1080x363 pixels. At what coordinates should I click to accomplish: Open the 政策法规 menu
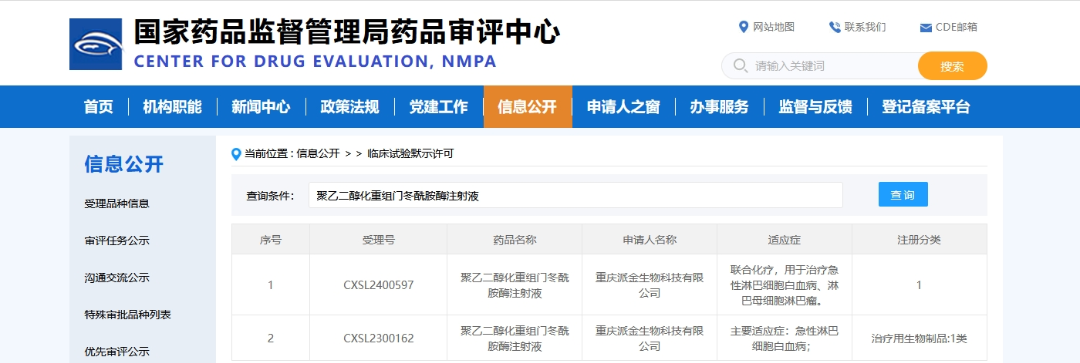350,107
